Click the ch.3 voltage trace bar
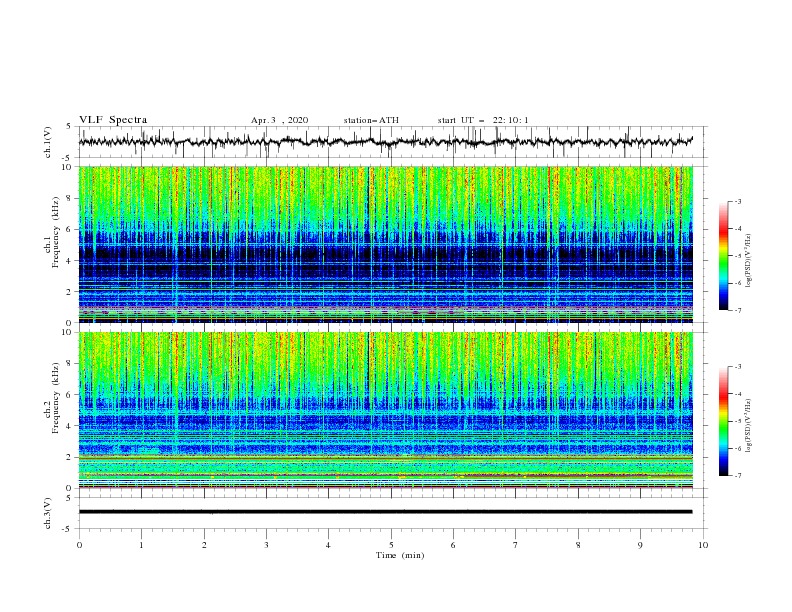This screenshot has width=792, height=612. pyautogui.click(x=385, y=512)
